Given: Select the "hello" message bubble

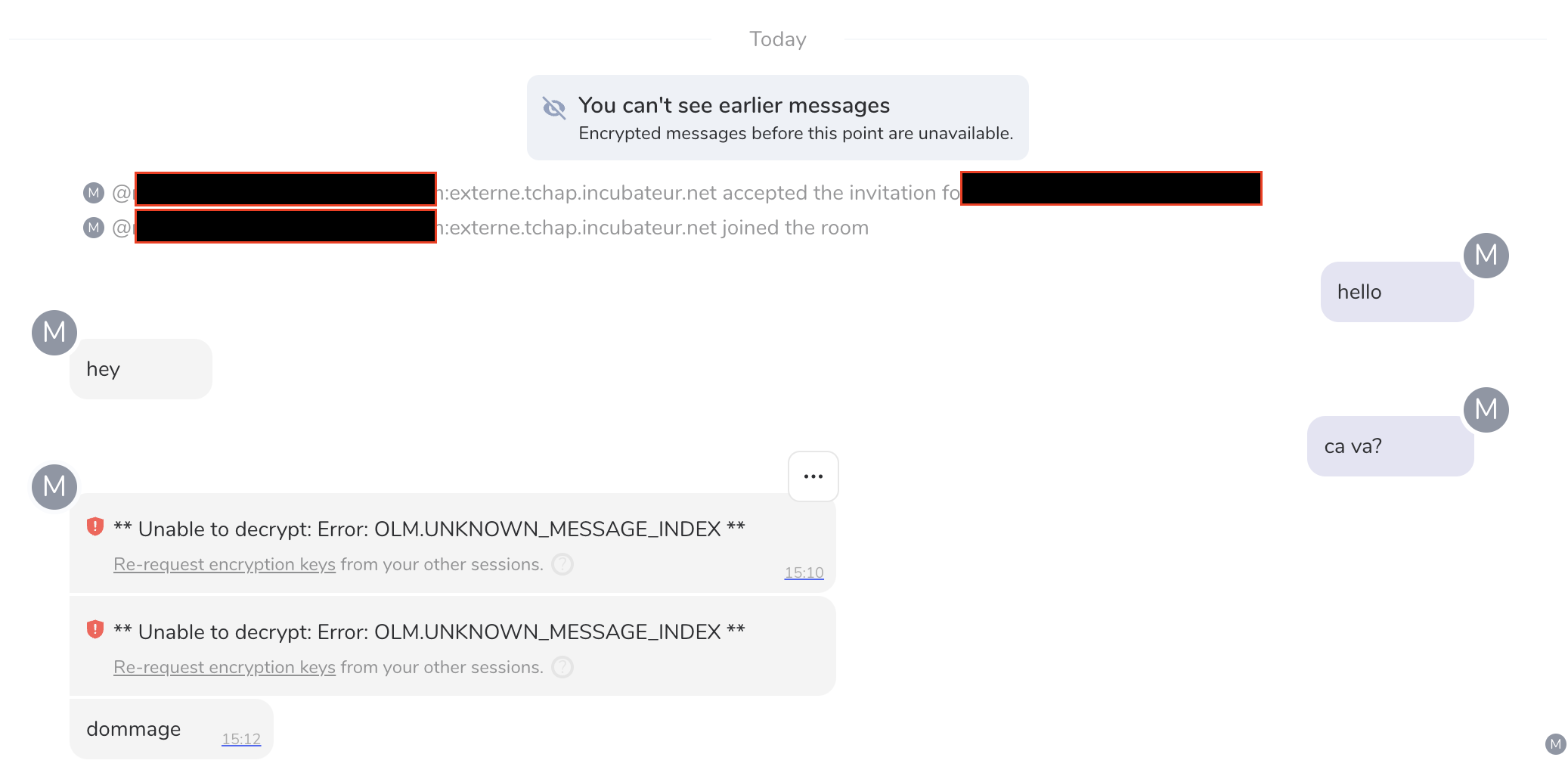Looking at the screenshot, I should [1396, 292].
